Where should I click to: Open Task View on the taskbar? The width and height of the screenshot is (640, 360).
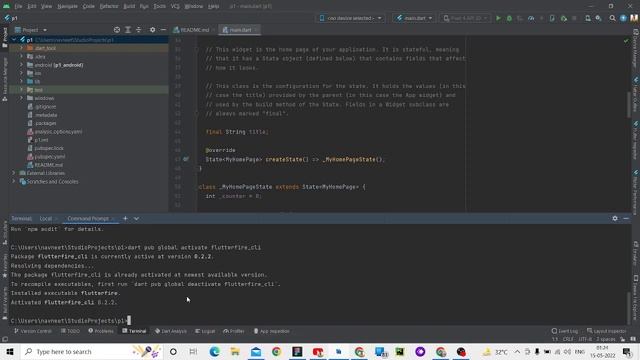(193, 351)
